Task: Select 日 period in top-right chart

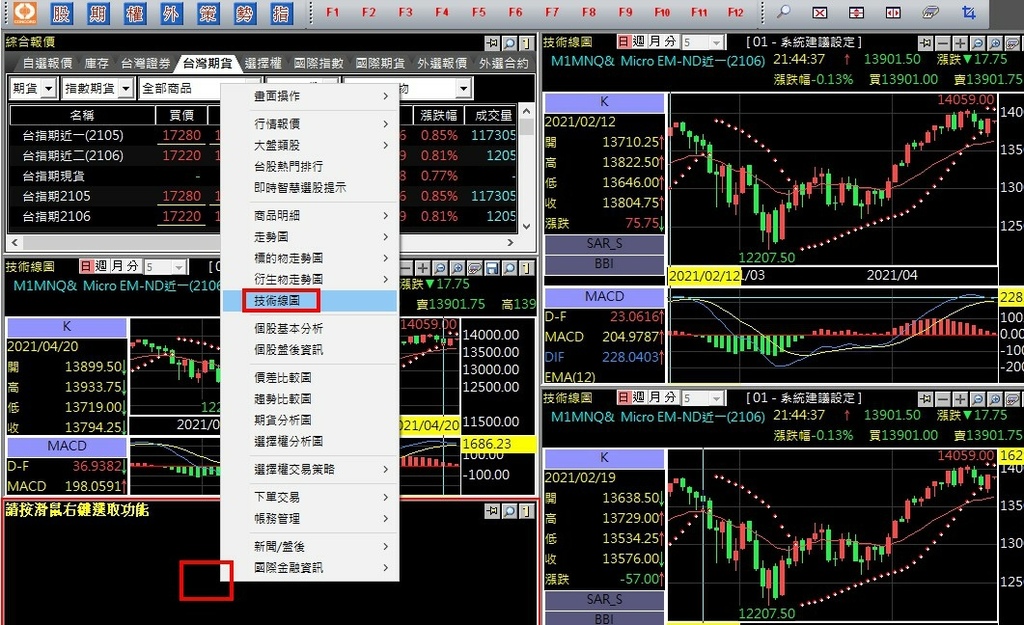Action: point(624,42)
